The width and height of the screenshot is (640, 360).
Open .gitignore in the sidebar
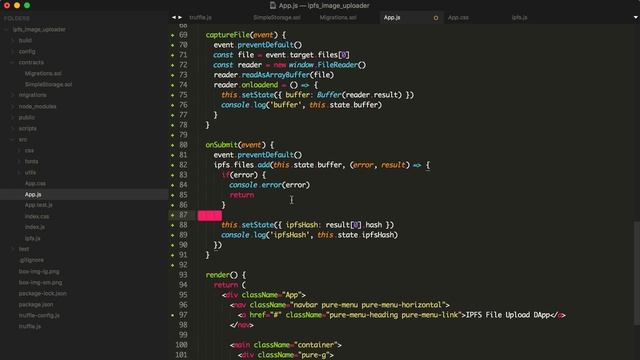click(31, 260)
